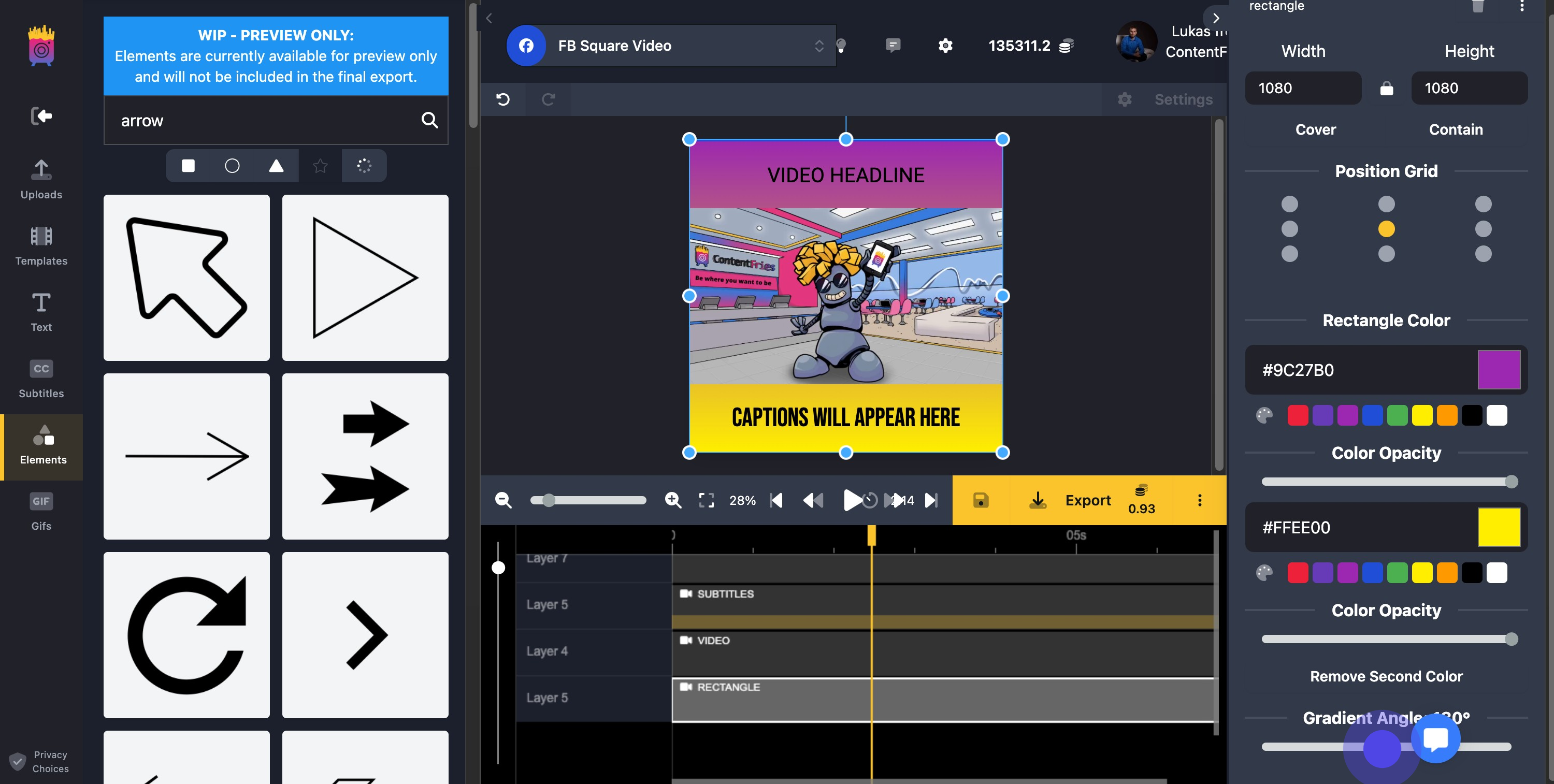Collapse the right properties panel arrow
The height and width of the screenshot is (784, 1554).
(x=1216, y=18)
